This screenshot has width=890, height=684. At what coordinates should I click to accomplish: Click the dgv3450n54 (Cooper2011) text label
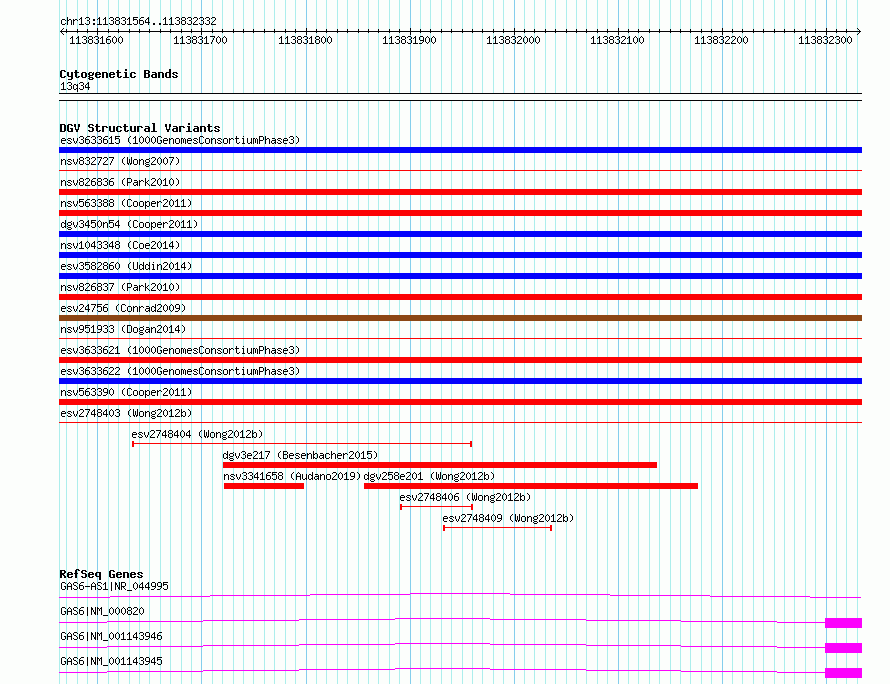coord(129,224)
